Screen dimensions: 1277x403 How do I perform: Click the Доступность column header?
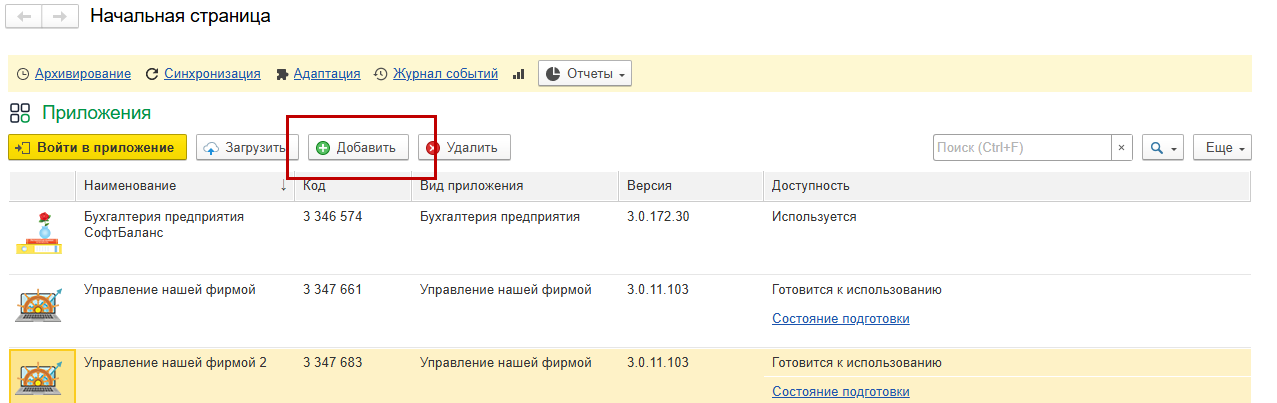1007,186
